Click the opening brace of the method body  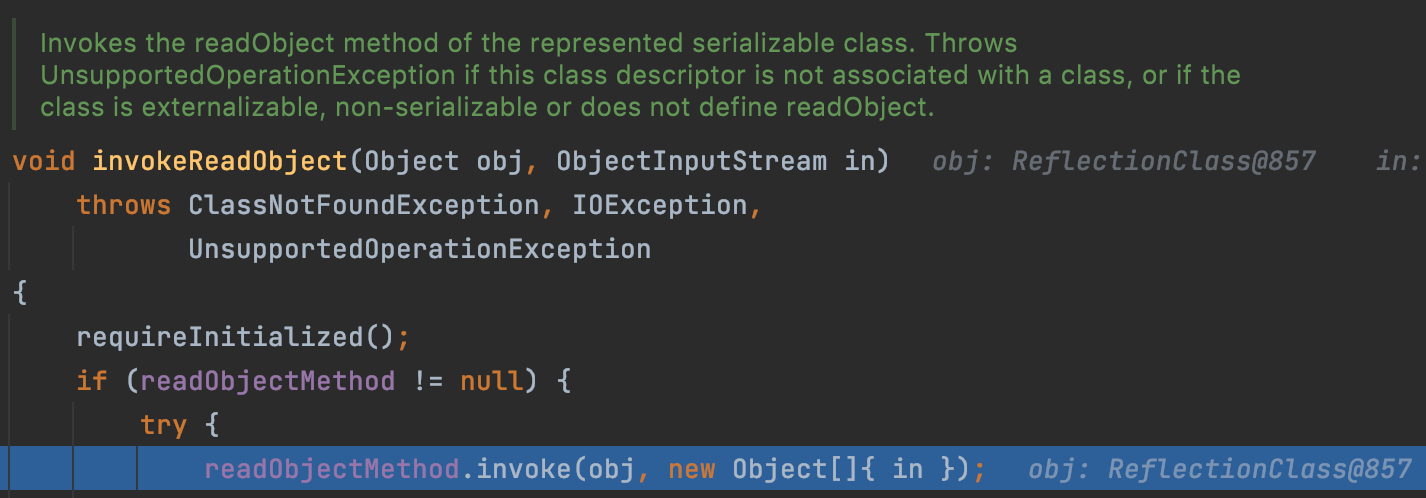pos(20,293)
